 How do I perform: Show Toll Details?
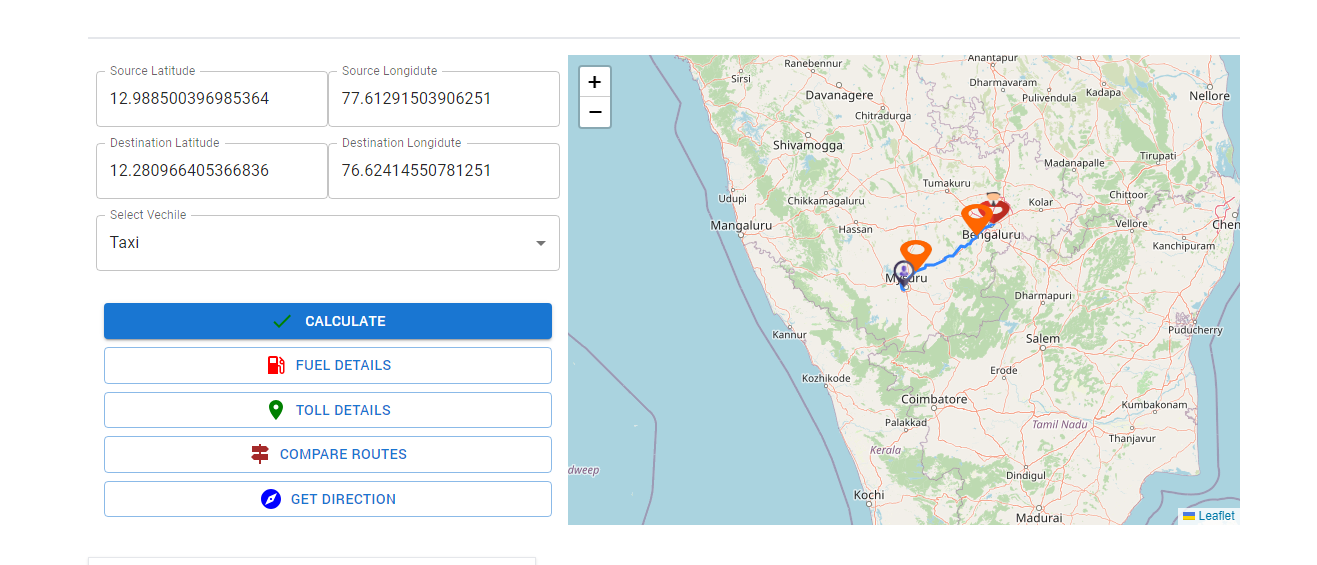point(328,410)
